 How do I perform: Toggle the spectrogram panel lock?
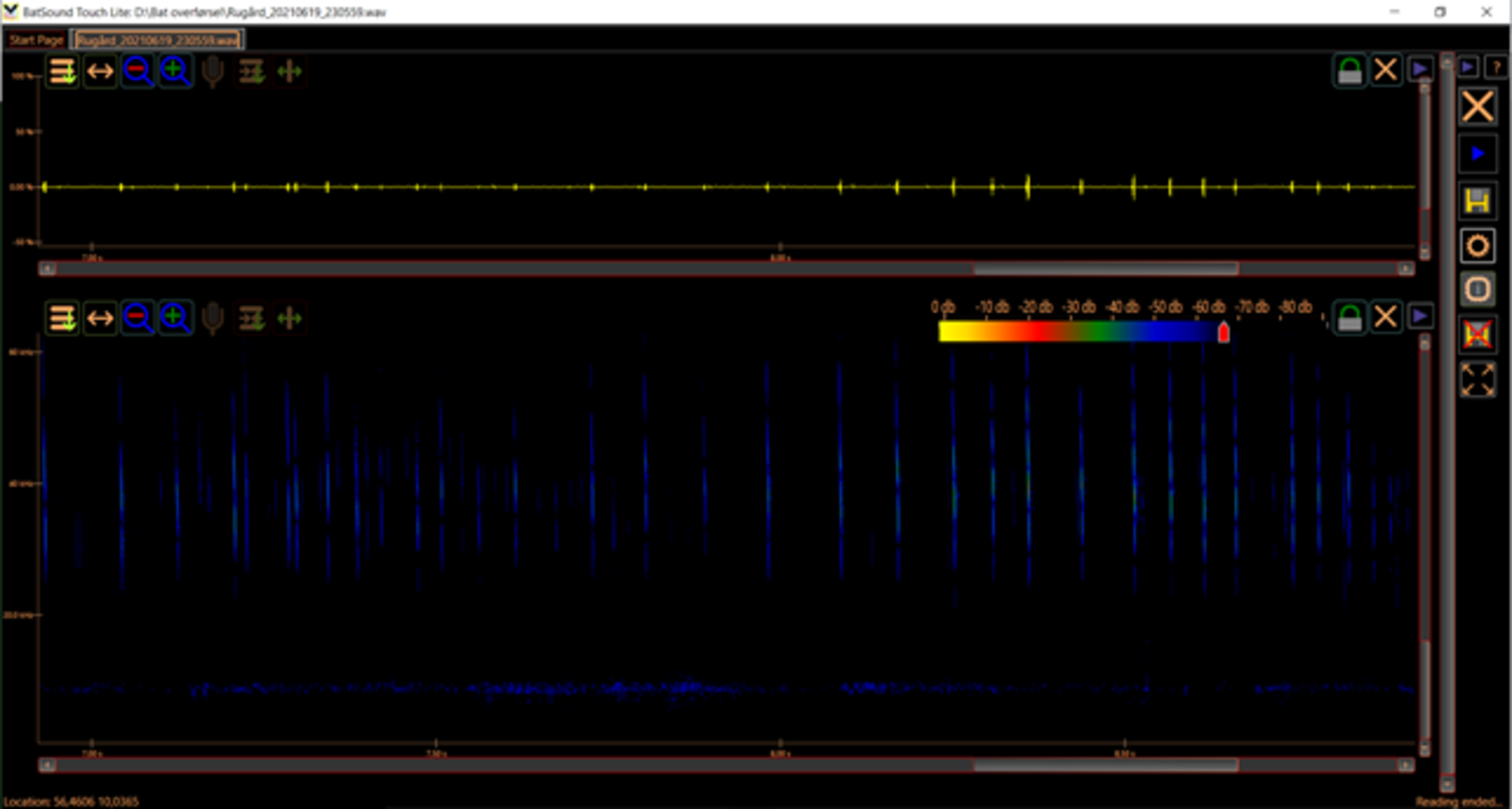point(1349,318)
